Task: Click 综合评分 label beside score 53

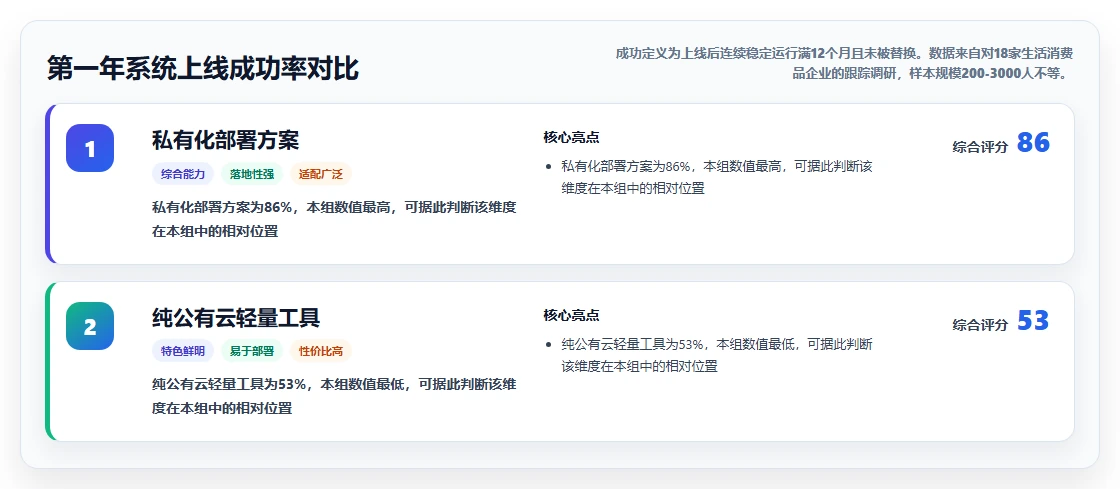Action: [x=980, y=325]
